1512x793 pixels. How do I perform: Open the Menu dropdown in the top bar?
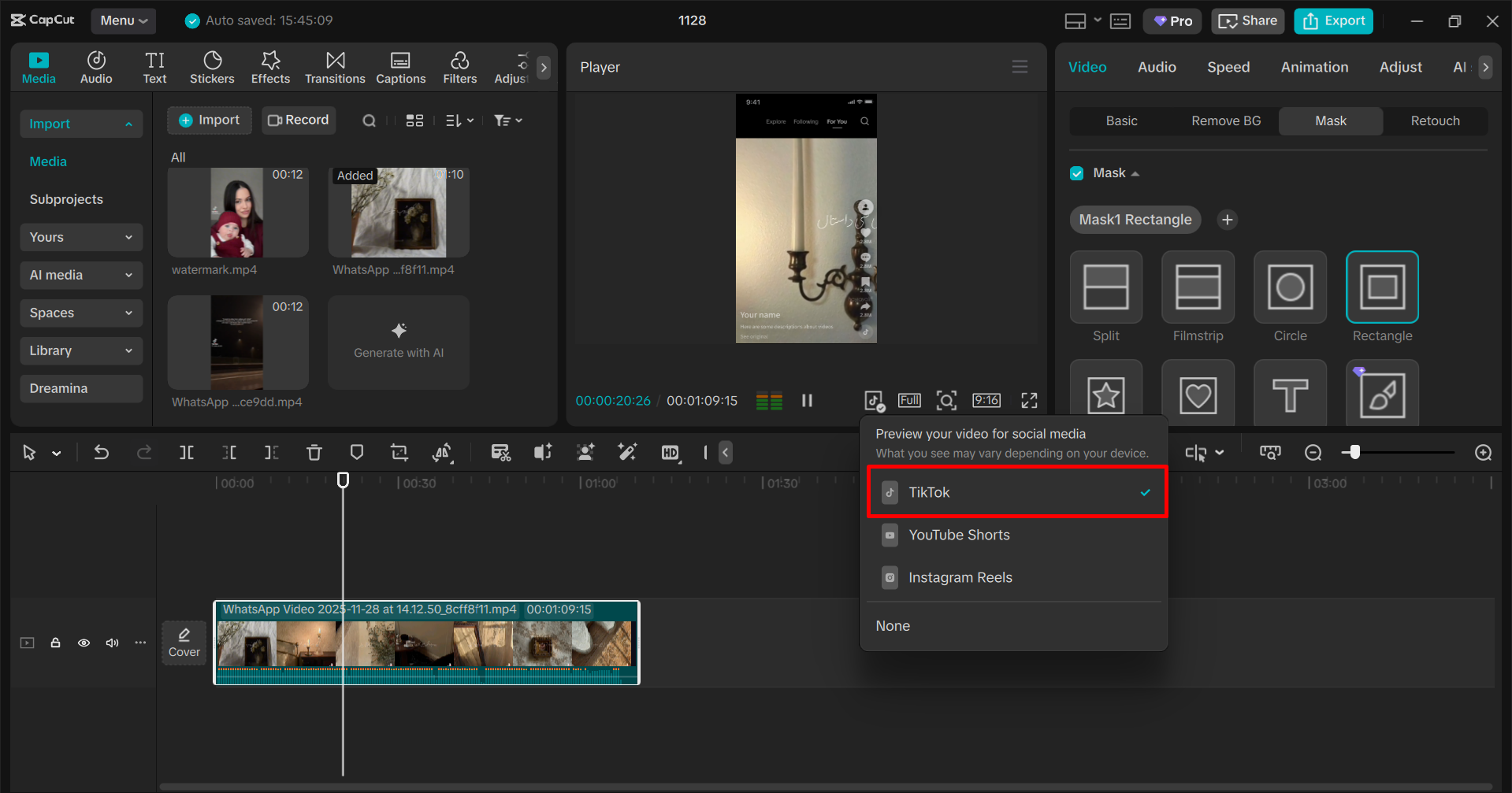click(123, 20)
